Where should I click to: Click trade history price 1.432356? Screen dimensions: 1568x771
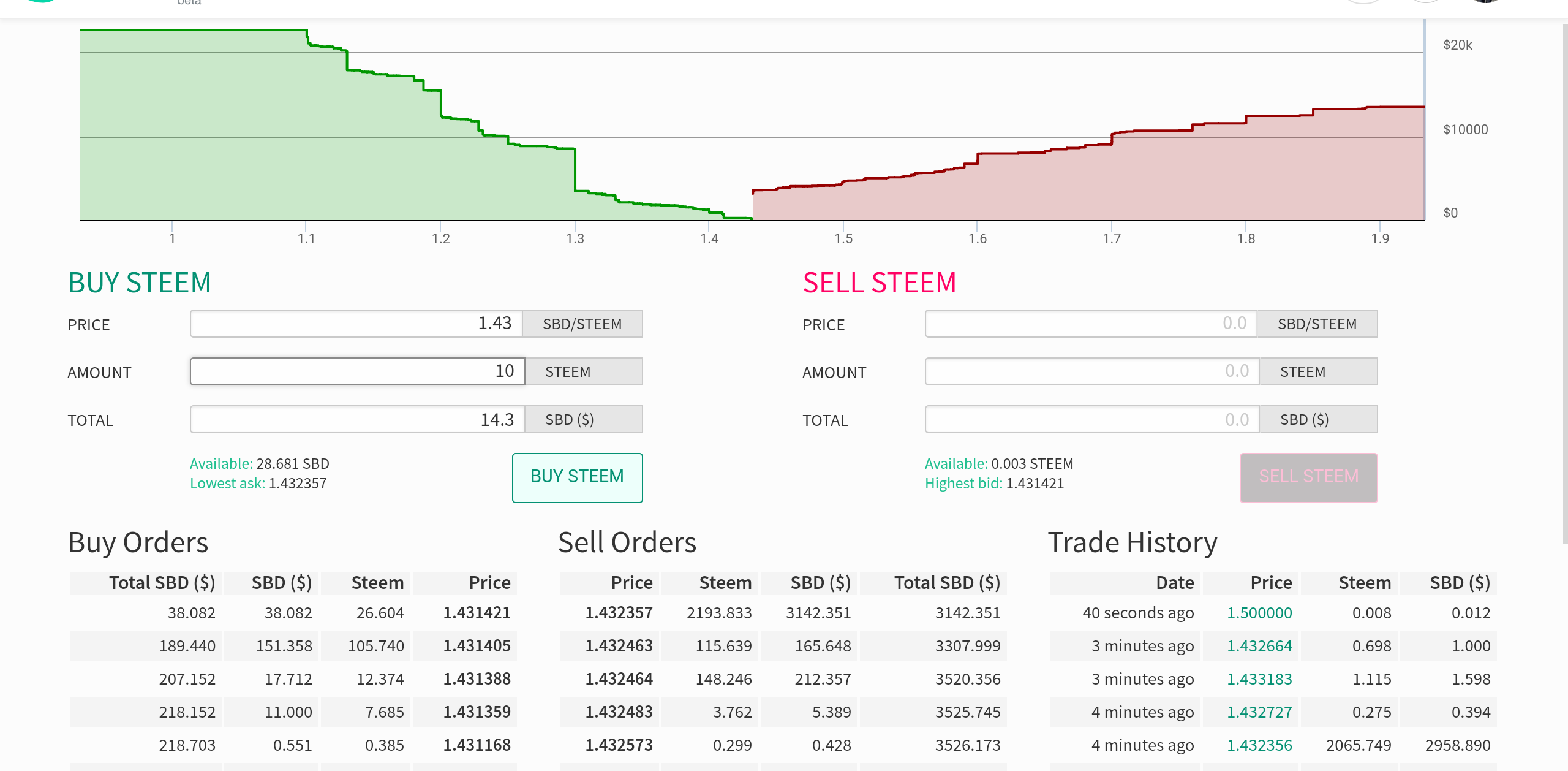tap(1259, 745)
